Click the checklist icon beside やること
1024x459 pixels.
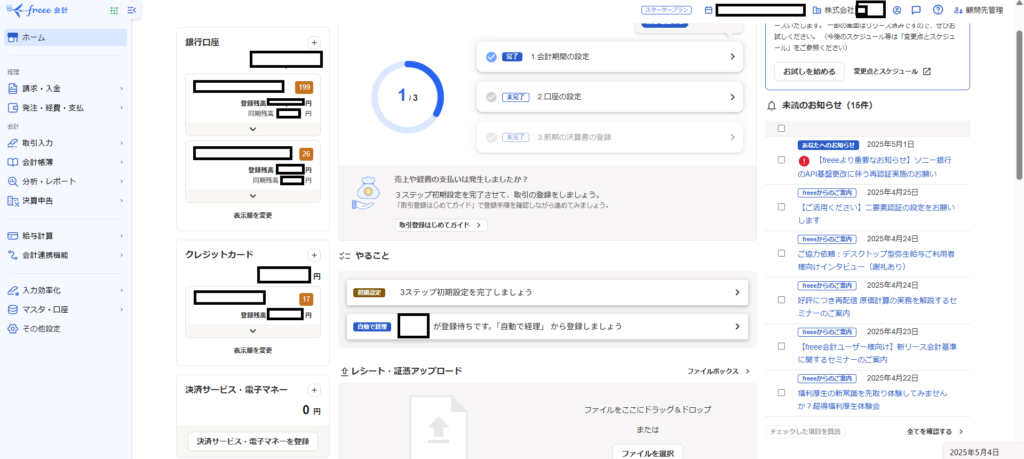click(x=345, y=256)
